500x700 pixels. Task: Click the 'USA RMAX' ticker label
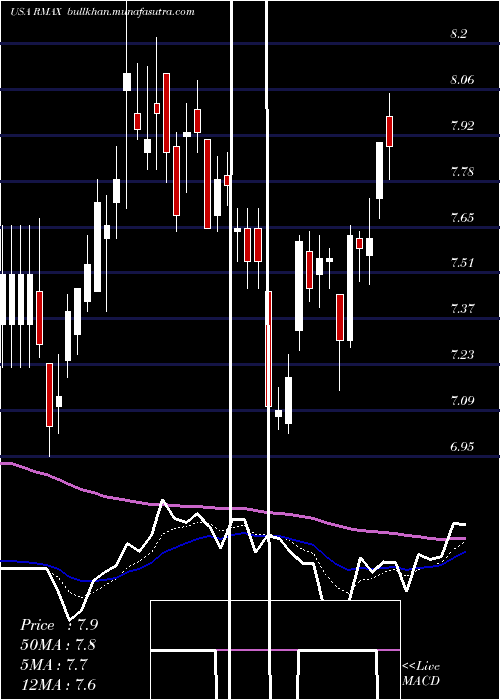pos(36,12)
